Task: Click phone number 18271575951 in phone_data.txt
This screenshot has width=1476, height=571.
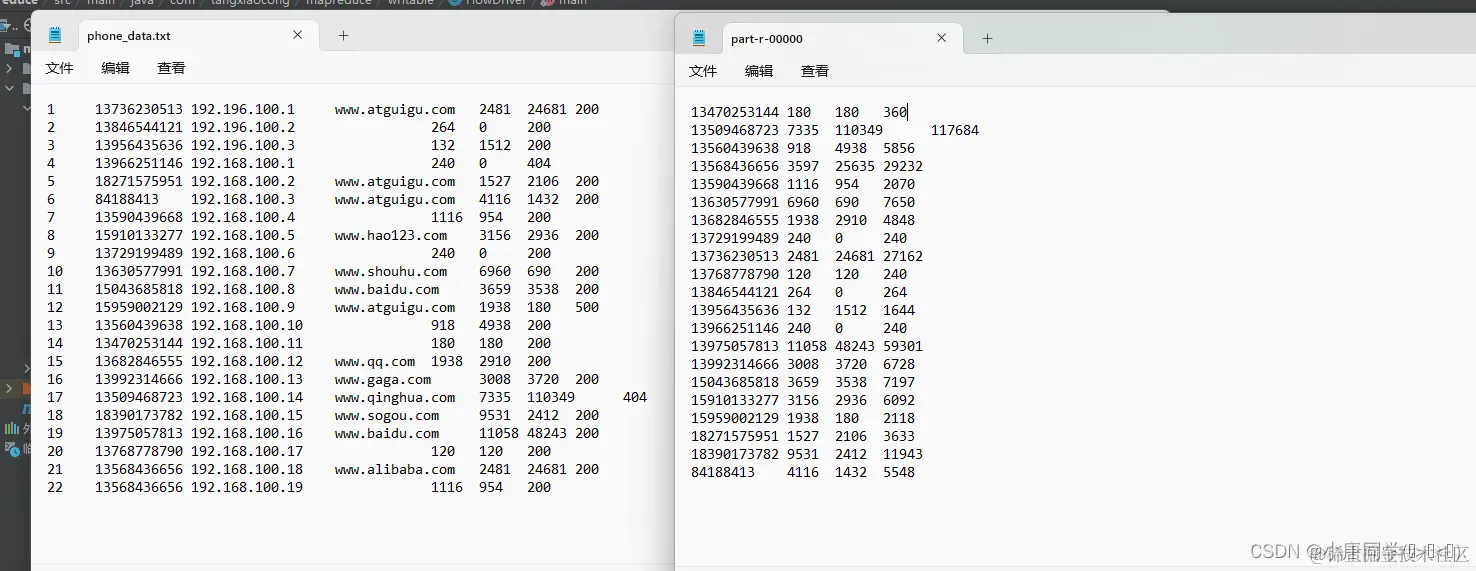Action: pyautogui.click(x=139, y=181)
